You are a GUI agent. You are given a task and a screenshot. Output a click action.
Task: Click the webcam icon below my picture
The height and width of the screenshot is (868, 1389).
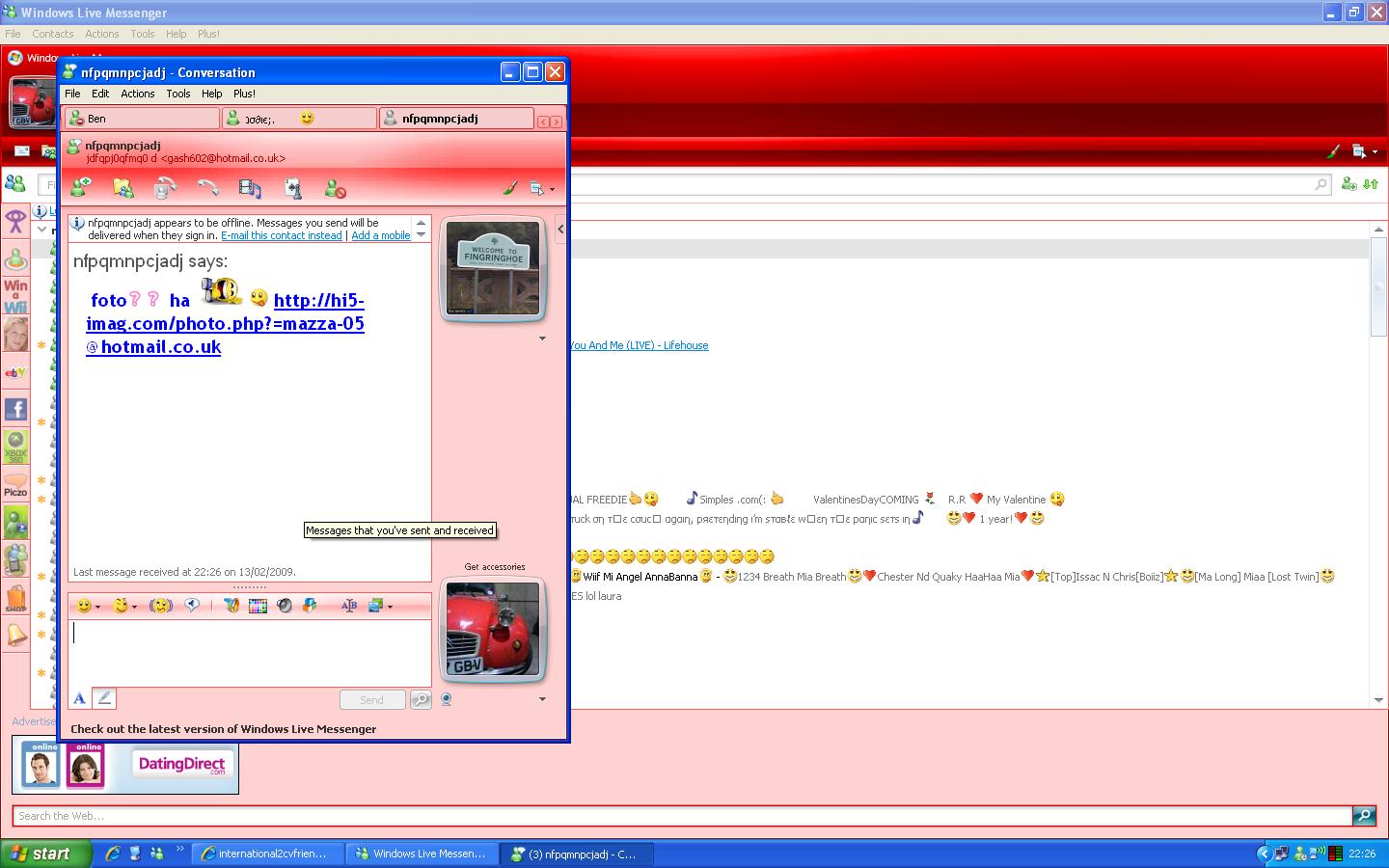(x=447, y=699)
